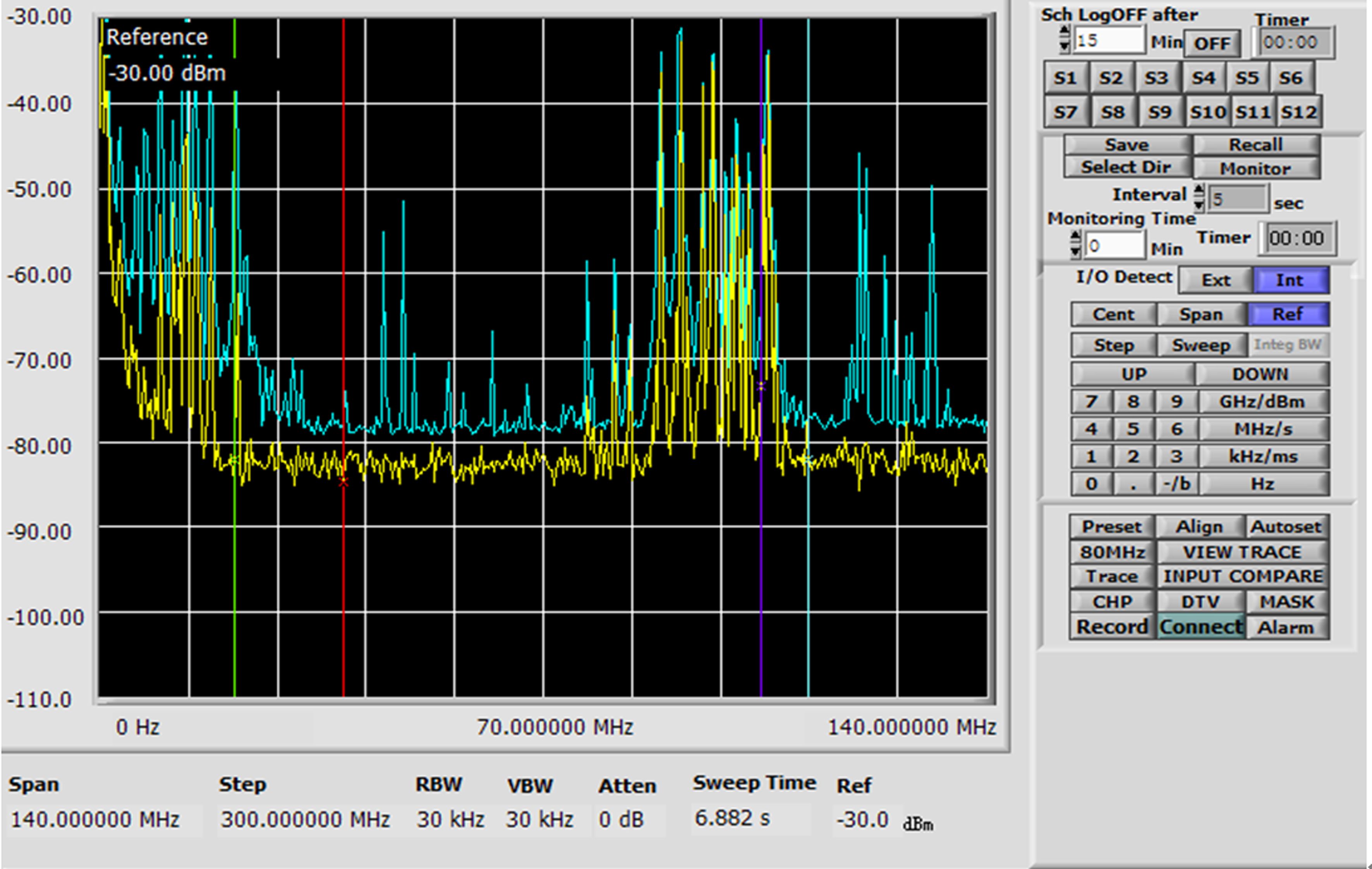Select the Span parameter mode
The height and width of the screenshot is (869, 1372).
1201,314
